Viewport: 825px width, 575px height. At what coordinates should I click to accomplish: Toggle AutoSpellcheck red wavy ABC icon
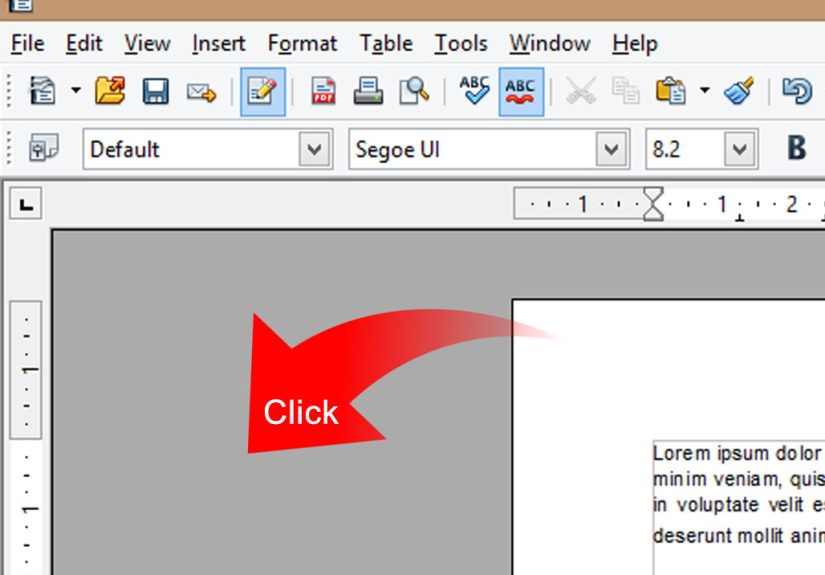(521, 92)
